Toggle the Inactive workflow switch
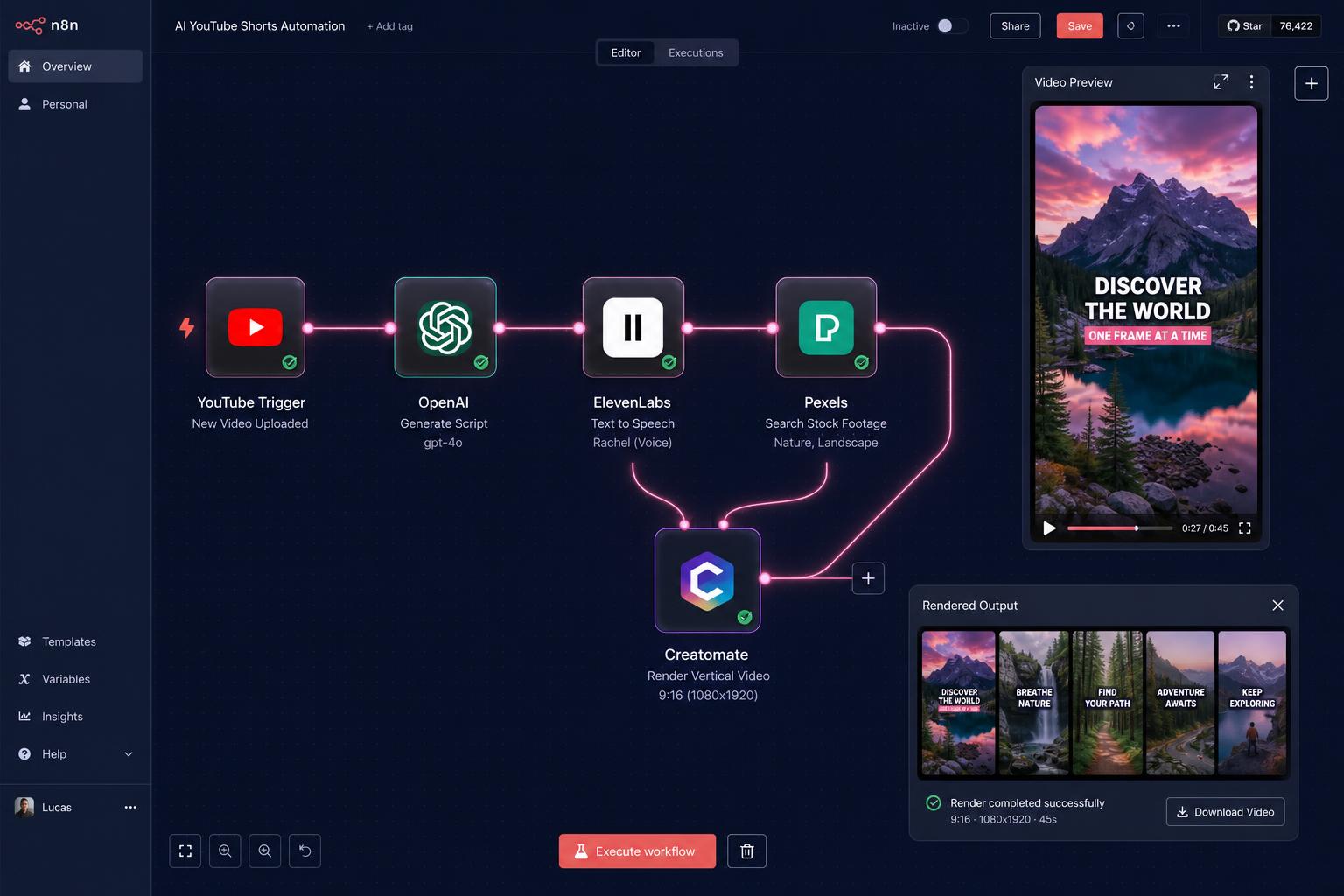Image resolution: width=1344 pixels, height=896 pixels. 953,26
